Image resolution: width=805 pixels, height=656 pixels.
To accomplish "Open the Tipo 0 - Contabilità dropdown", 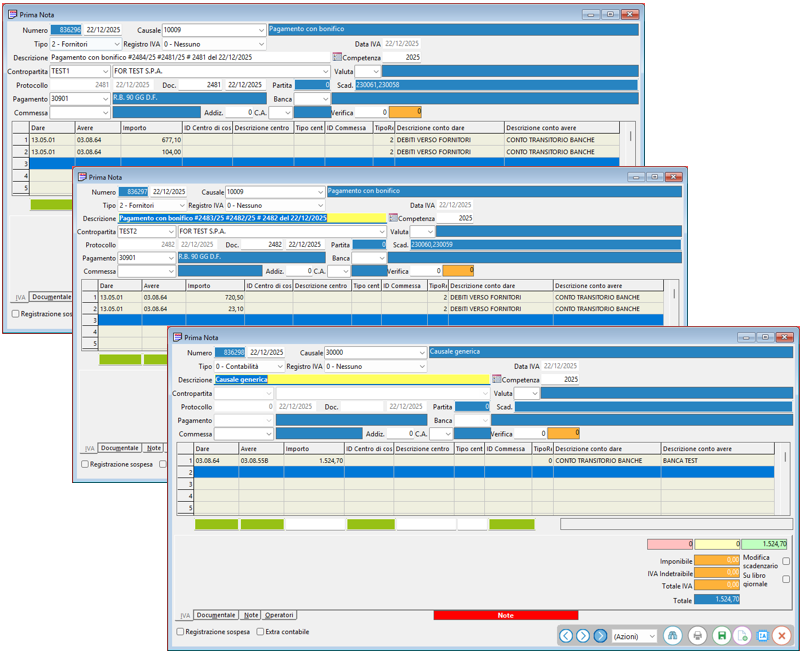I will click(278, 367).
